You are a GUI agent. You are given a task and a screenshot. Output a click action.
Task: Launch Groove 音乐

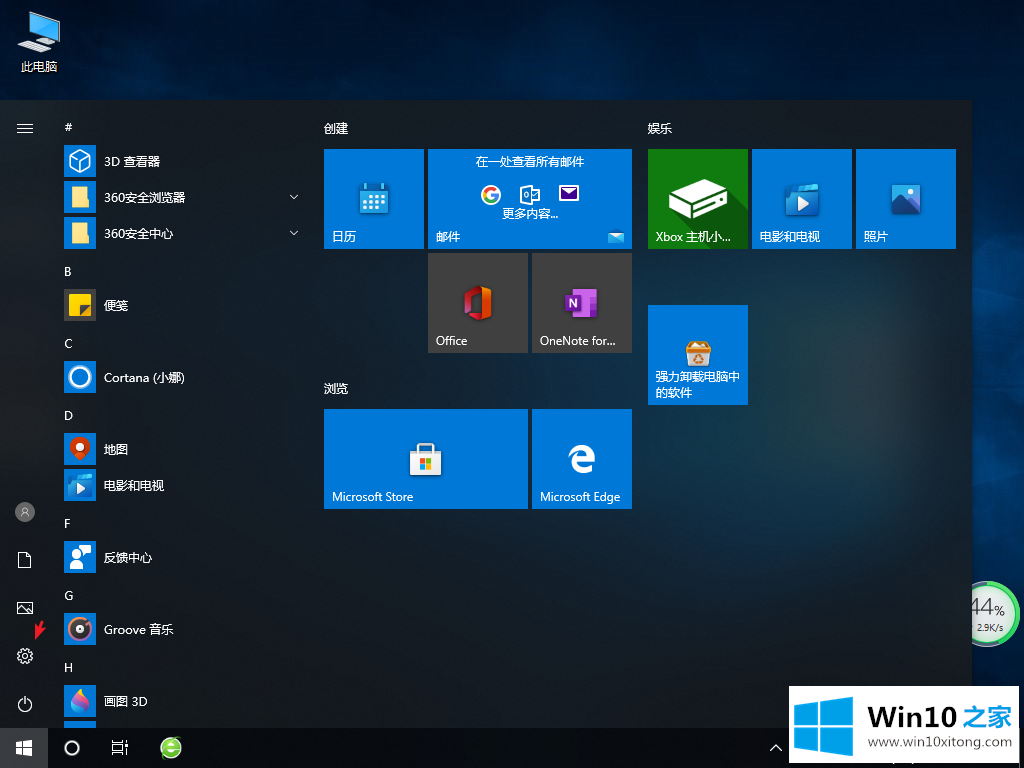(182, 629)
